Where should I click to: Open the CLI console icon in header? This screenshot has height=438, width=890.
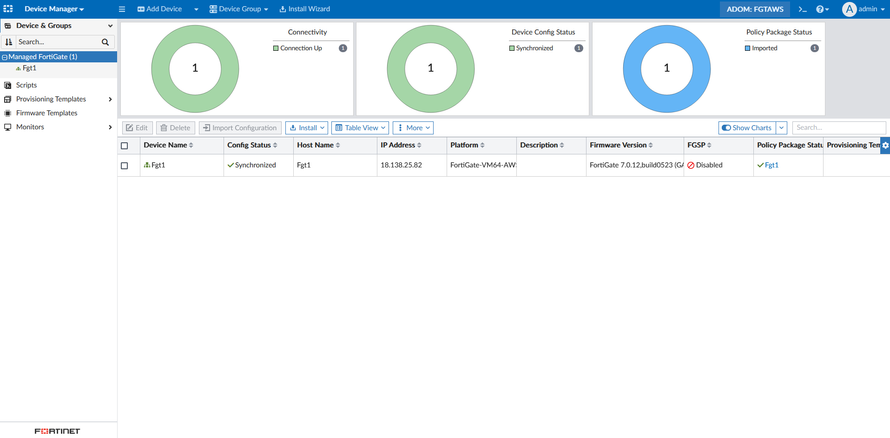[802, 9]
